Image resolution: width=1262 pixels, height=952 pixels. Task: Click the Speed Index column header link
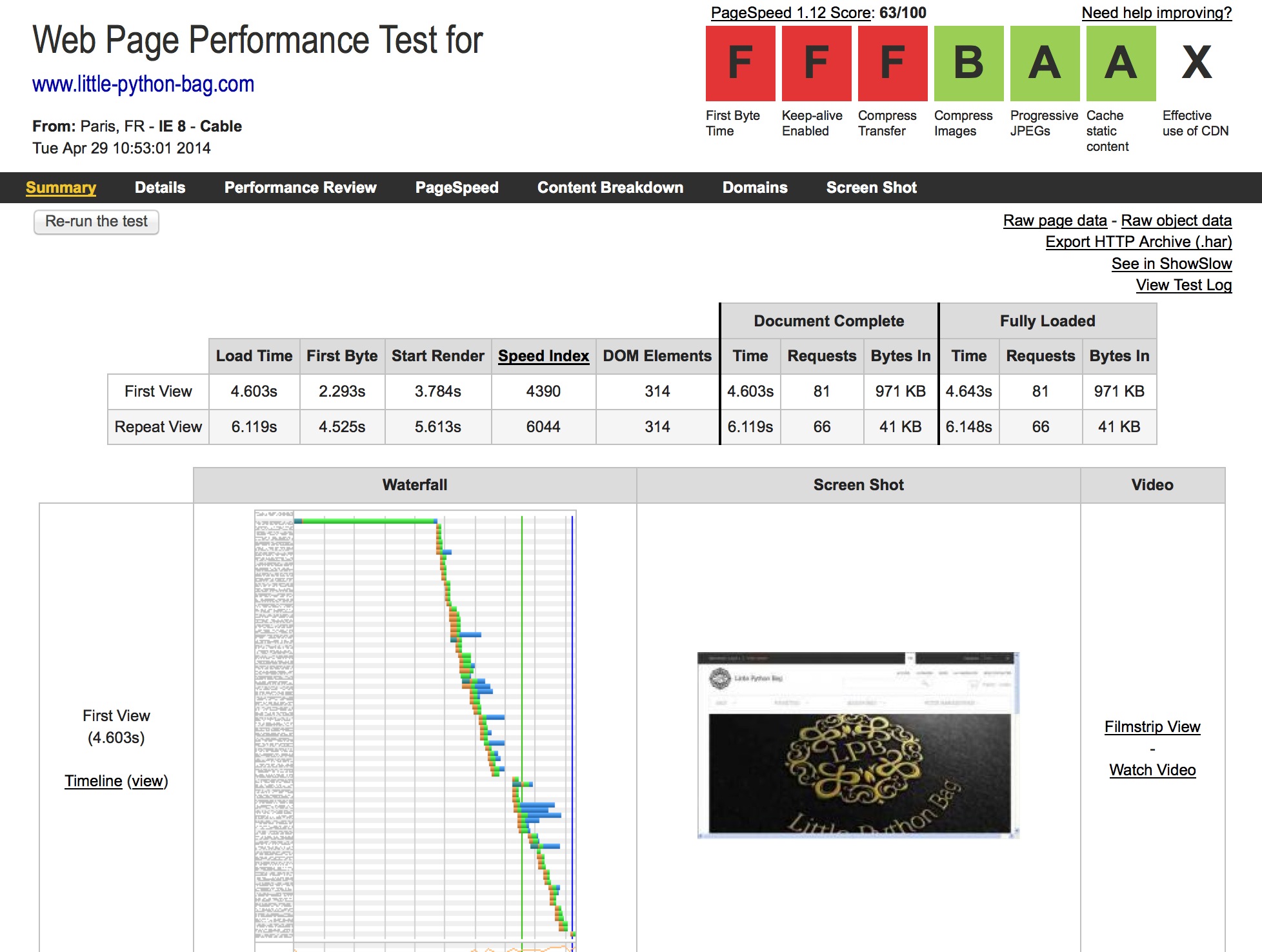click(543, 356)
